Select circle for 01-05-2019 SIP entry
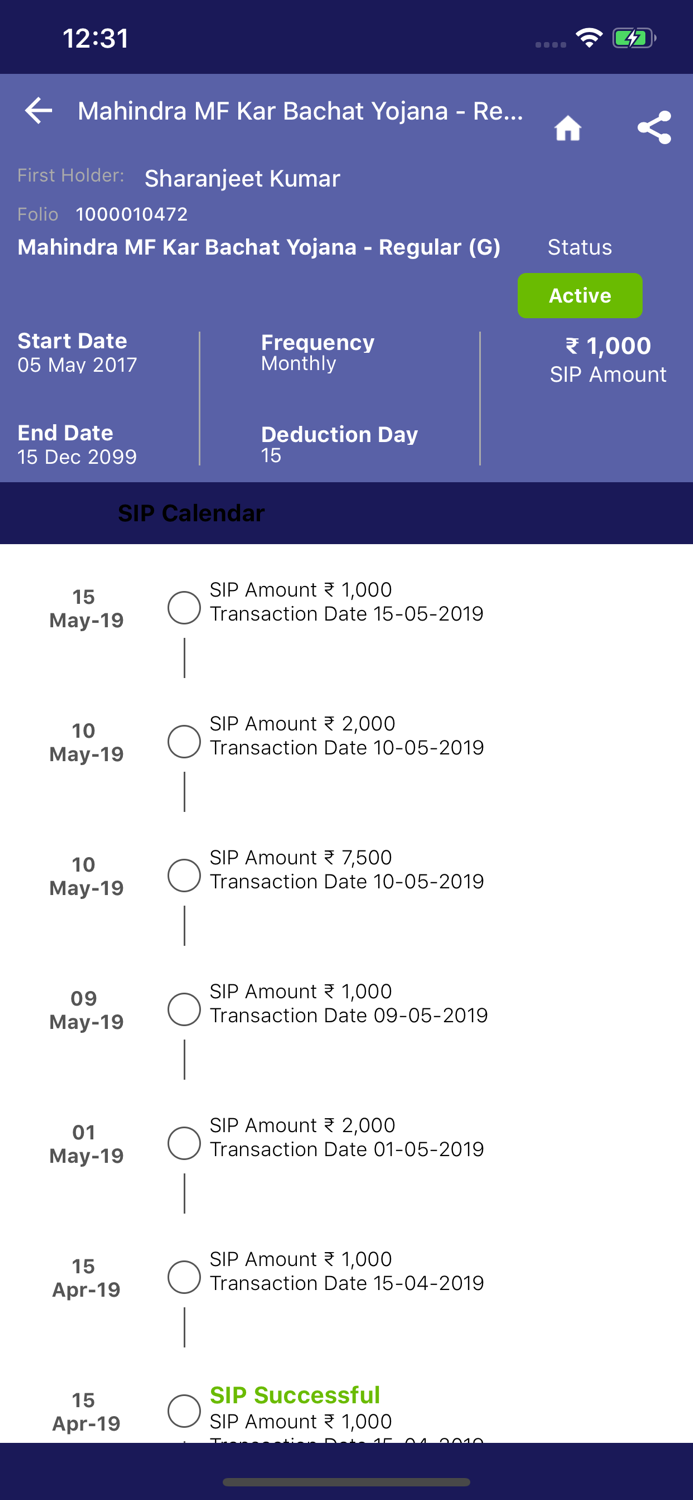 click(184, 1143)
